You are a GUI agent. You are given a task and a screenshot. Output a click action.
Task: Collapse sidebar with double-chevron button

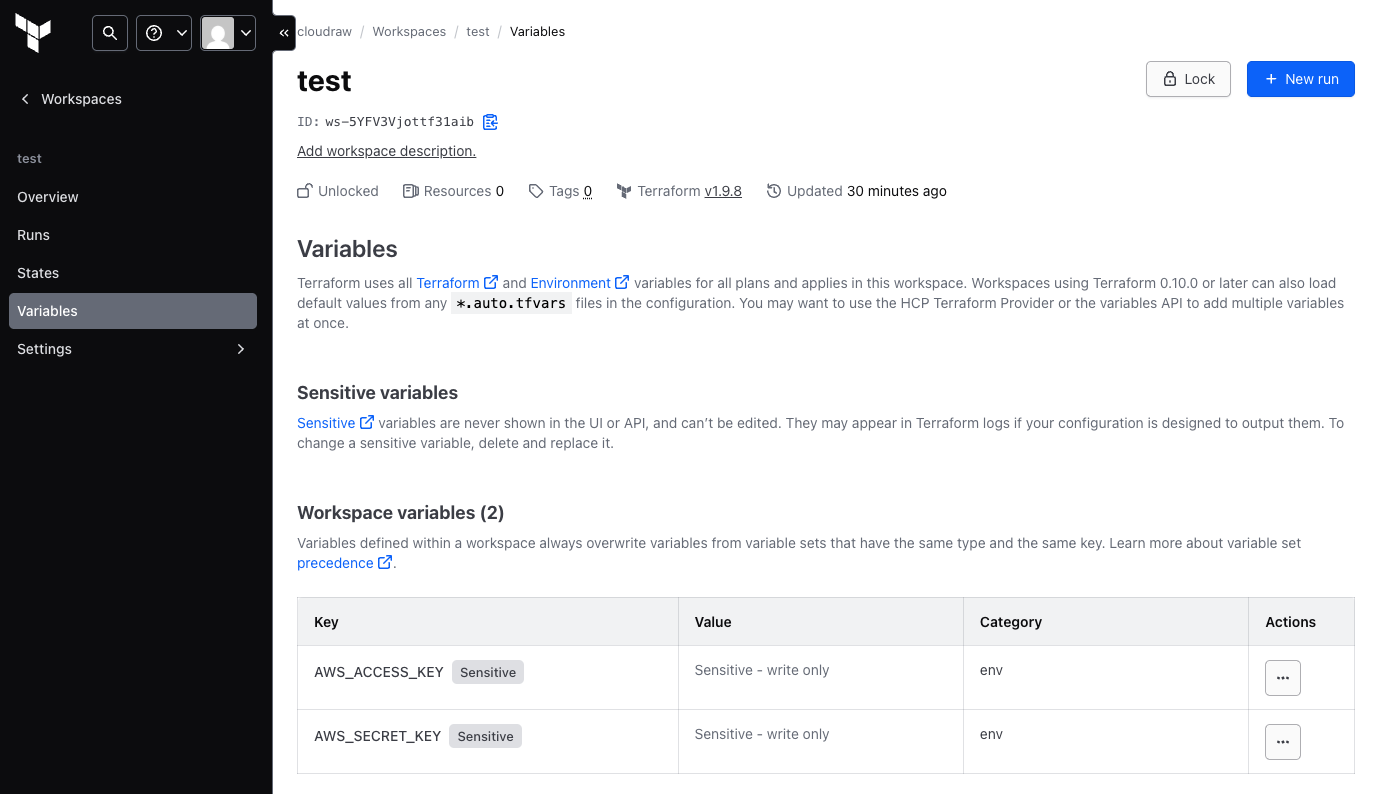284,33
